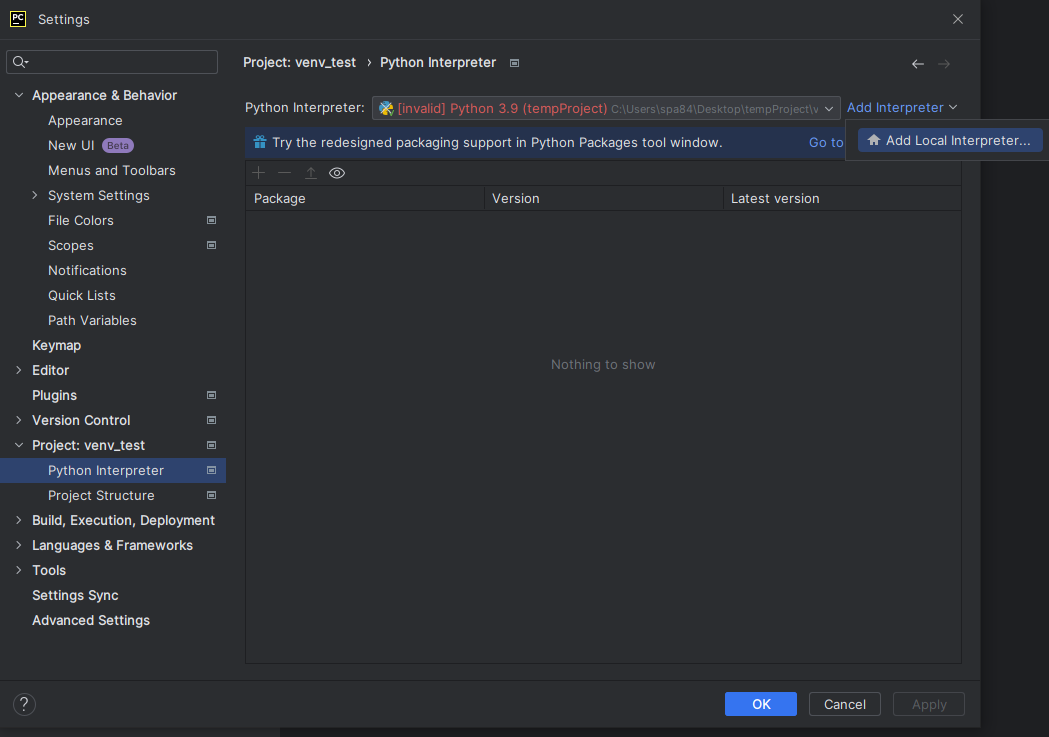Viewport: 1049px width, 737px height.
Task: Sort by the Latest version column header
Action: click(x=842, y=199)
